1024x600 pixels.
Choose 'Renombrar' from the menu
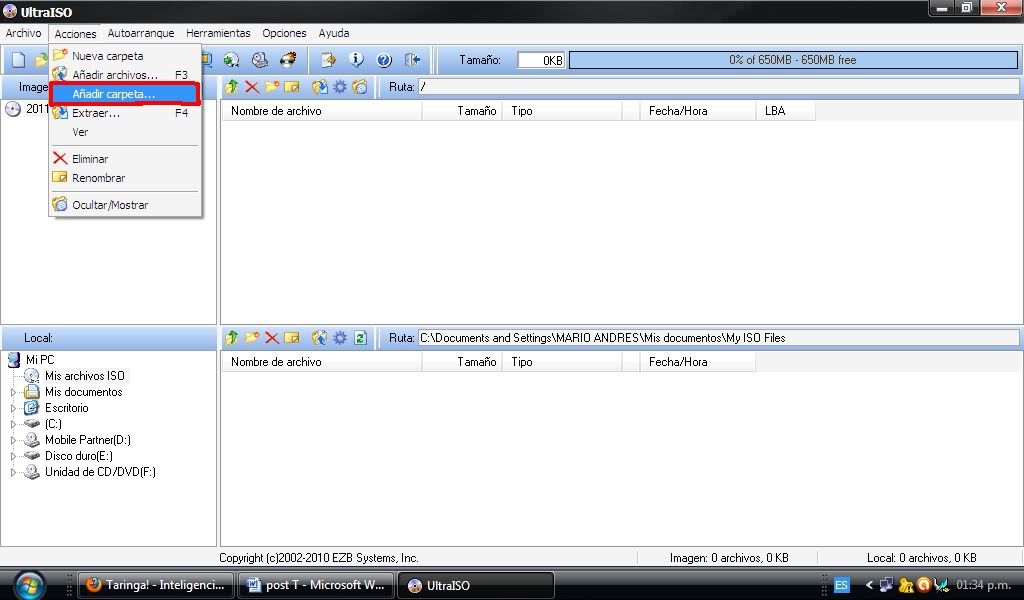(x=125, y=178)
